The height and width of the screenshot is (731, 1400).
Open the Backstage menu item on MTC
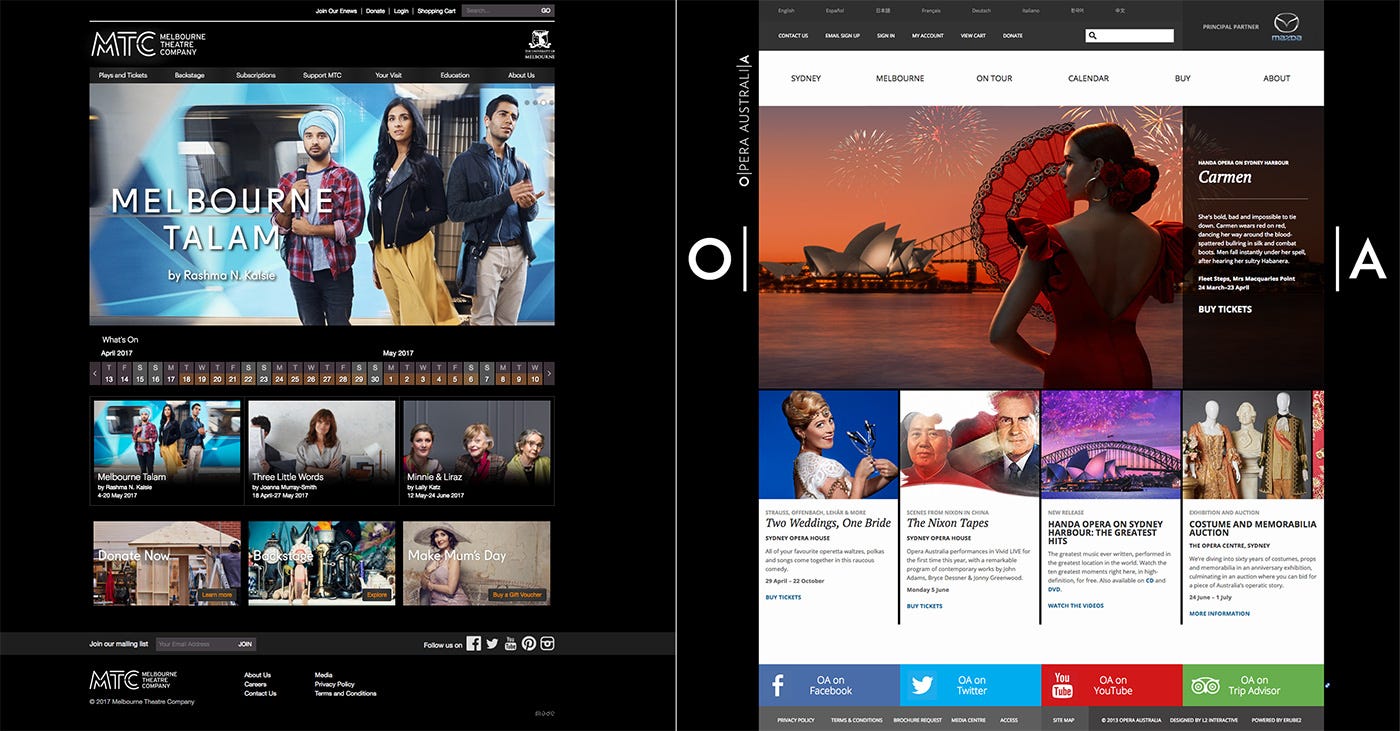click(189, 75)
